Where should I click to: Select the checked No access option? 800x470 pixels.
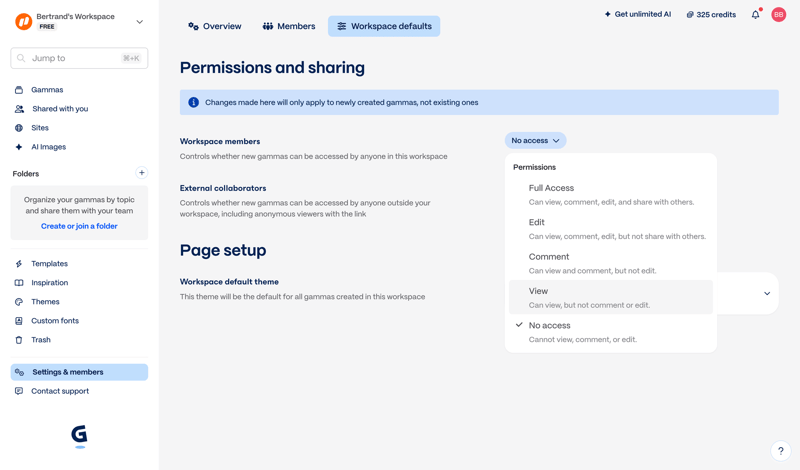coord(611,332)
